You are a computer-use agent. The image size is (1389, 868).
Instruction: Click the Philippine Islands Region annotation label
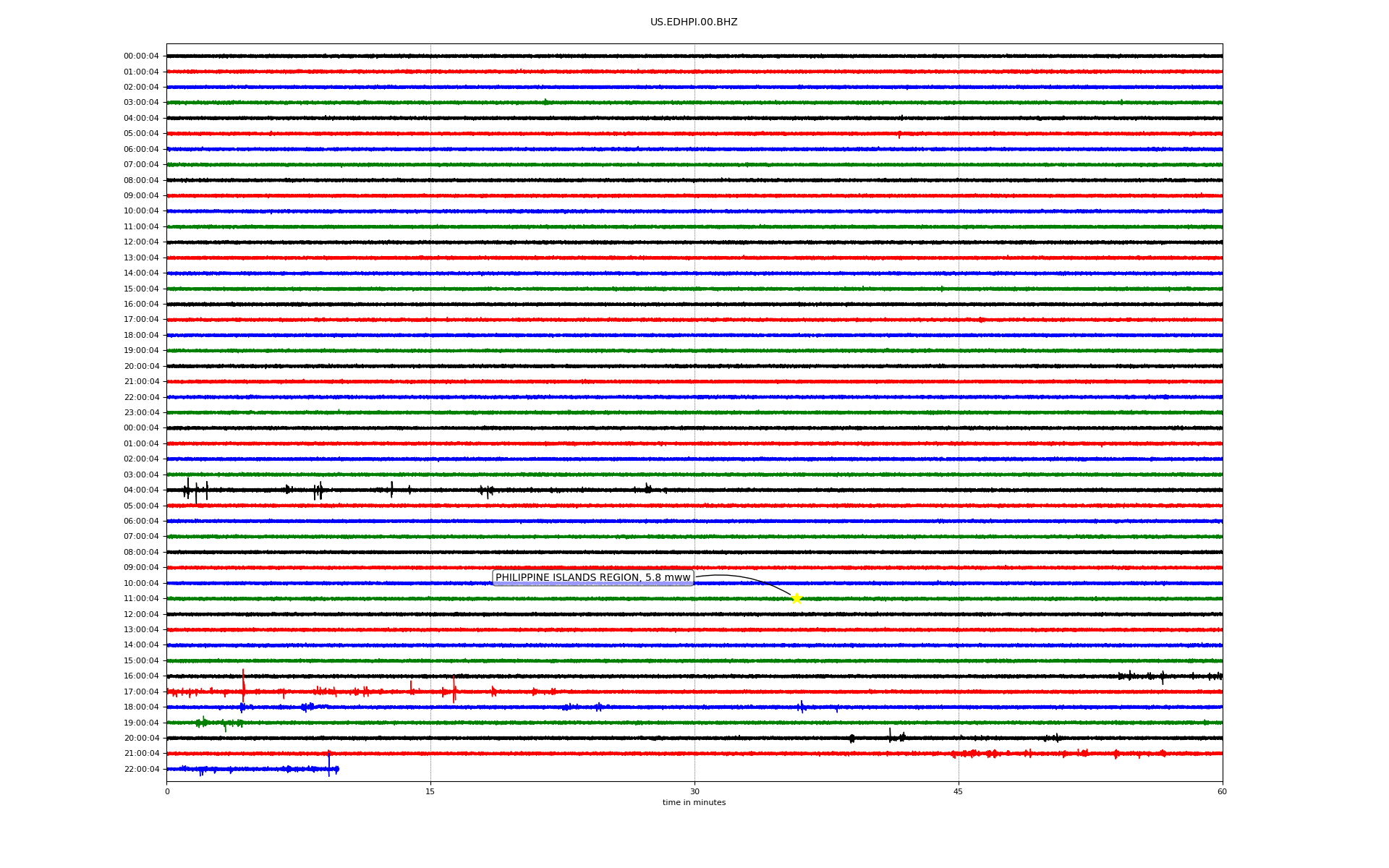coord(592,578)
